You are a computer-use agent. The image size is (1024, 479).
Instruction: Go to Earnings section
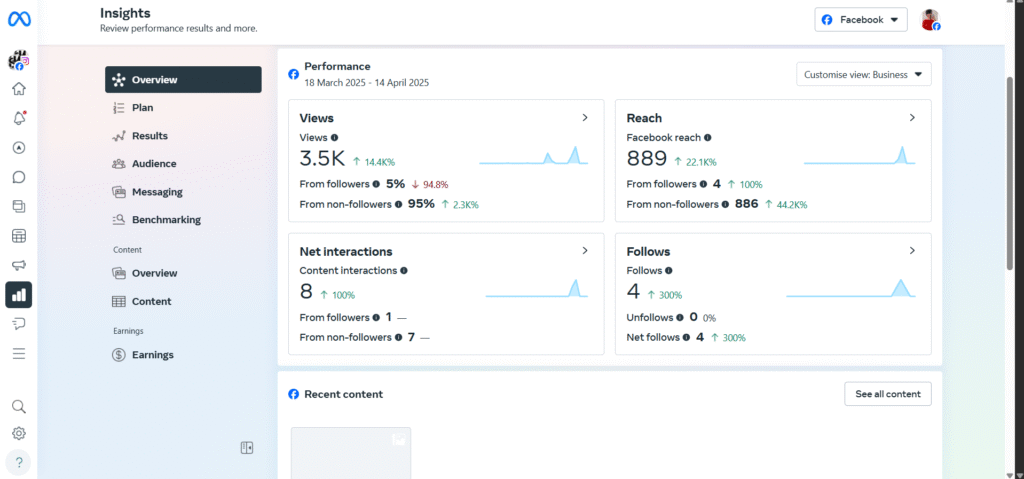click(152, 355)
